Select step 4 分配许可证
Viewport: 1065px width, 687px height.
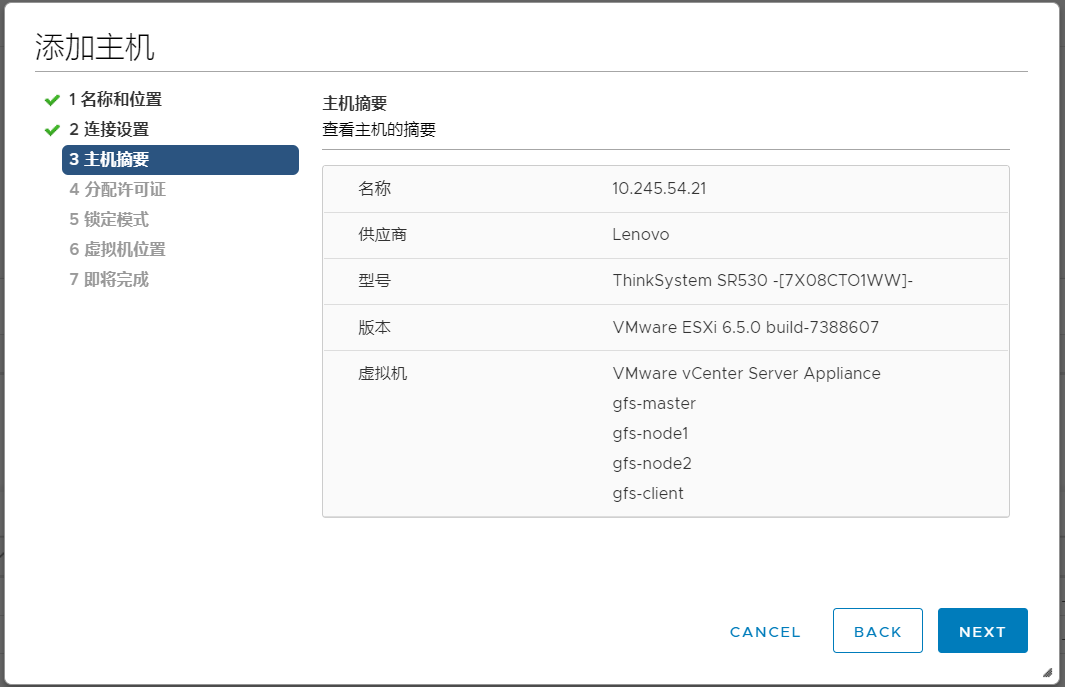(118, 190)
